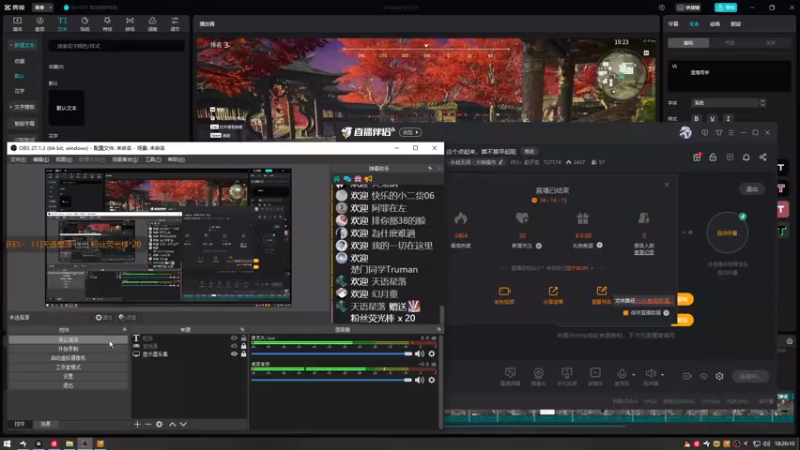Open the gear settings icon in companion bottom bar
This screenshot has height=450, width=800.
point(719,376)
